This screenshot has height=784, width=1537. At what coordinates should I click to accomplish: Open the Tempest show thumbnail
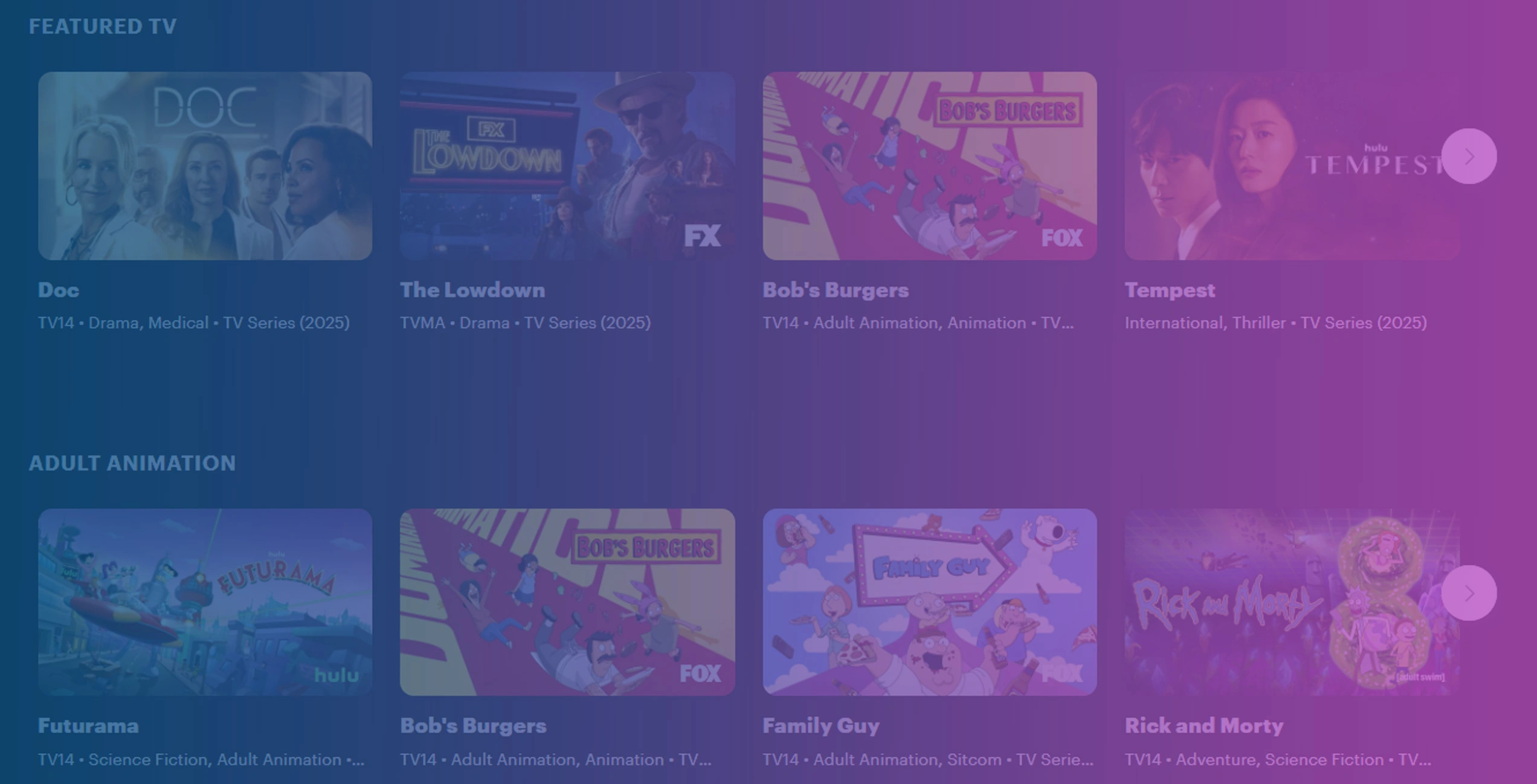[x=1292, y=166]
